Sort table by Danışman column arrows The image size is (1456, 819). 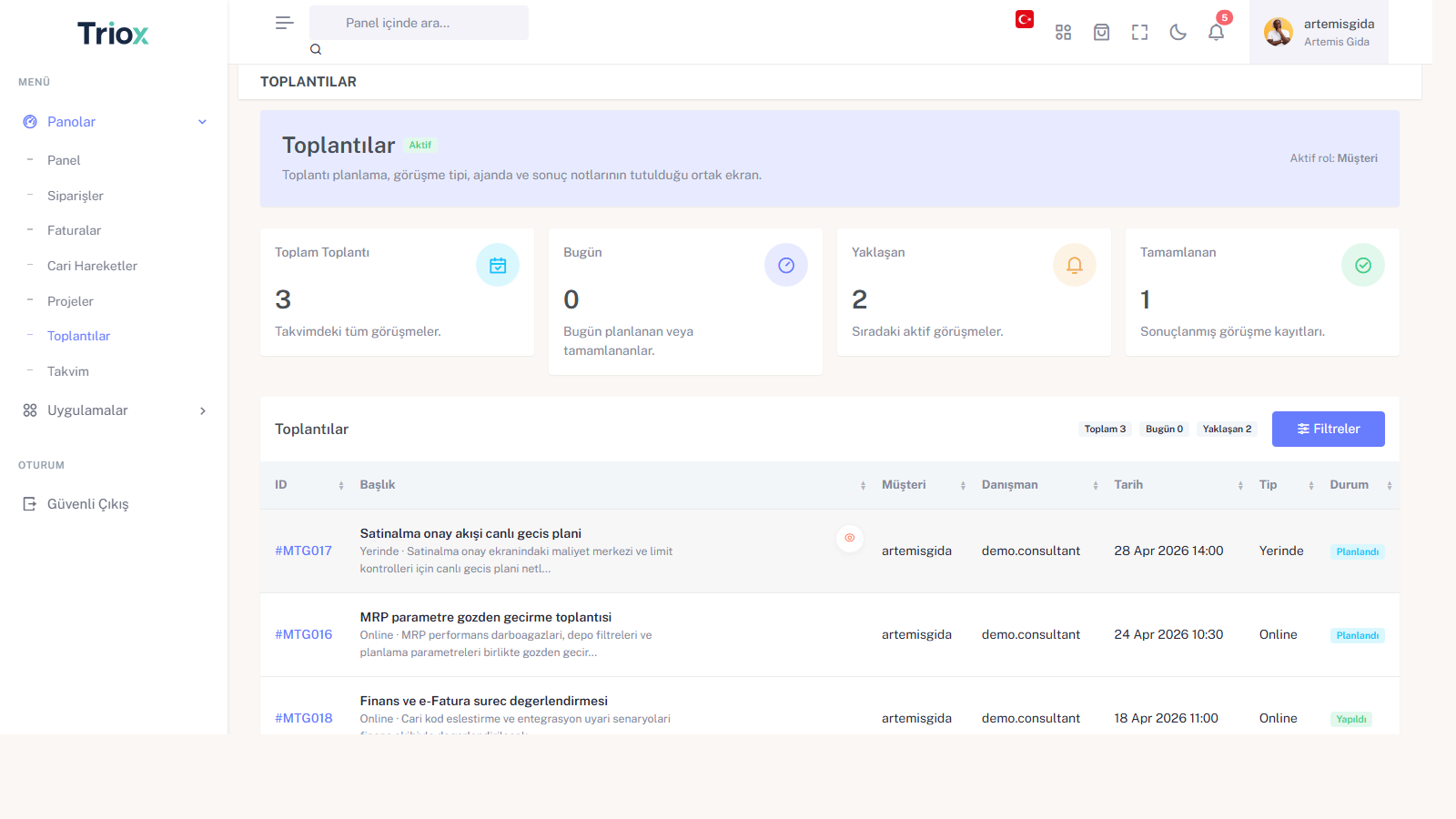(1096, 486)
